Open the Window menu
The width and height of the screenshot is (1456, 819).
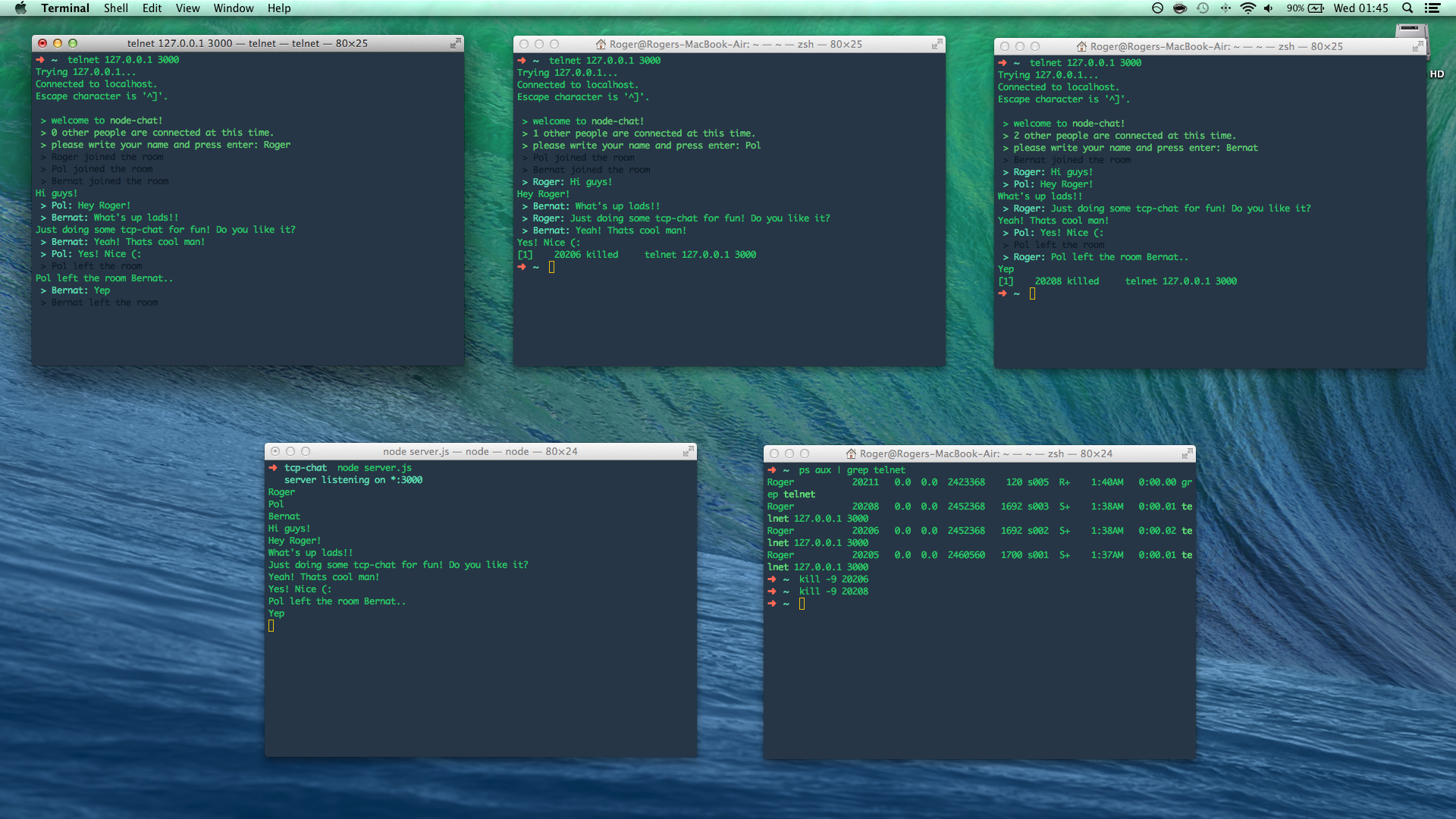(233, 8)
